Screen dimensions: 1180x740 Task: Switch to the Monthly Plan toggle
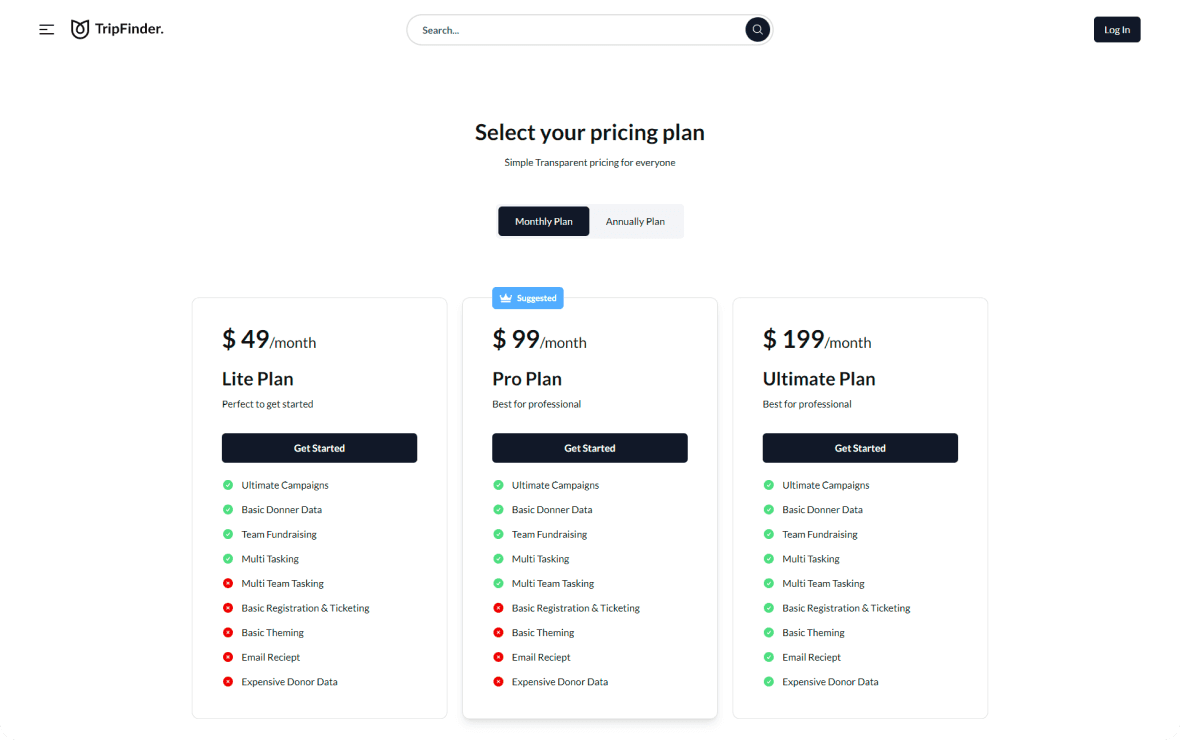[543, 221]
